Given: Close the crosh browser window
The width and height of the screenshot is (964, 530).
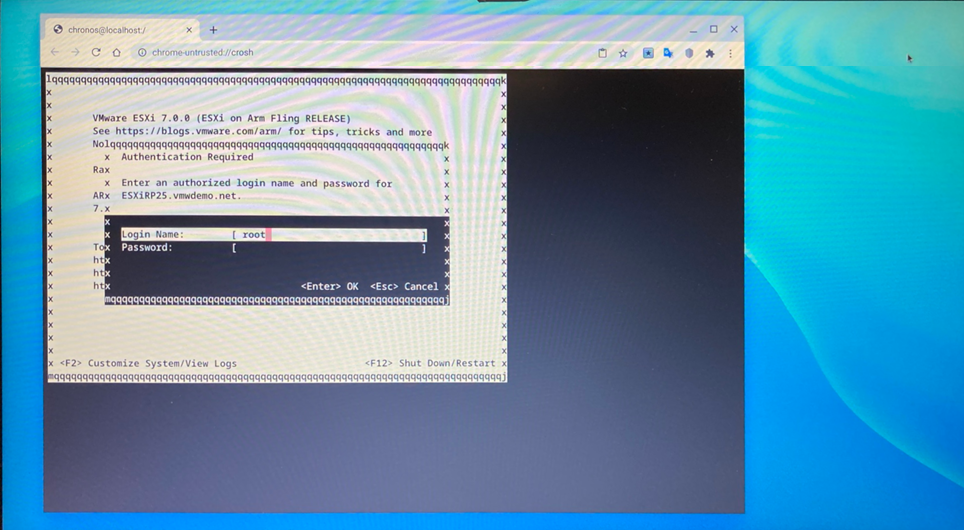Looking at the screenshot, I should pyautogui.click(x=734, y=29).
